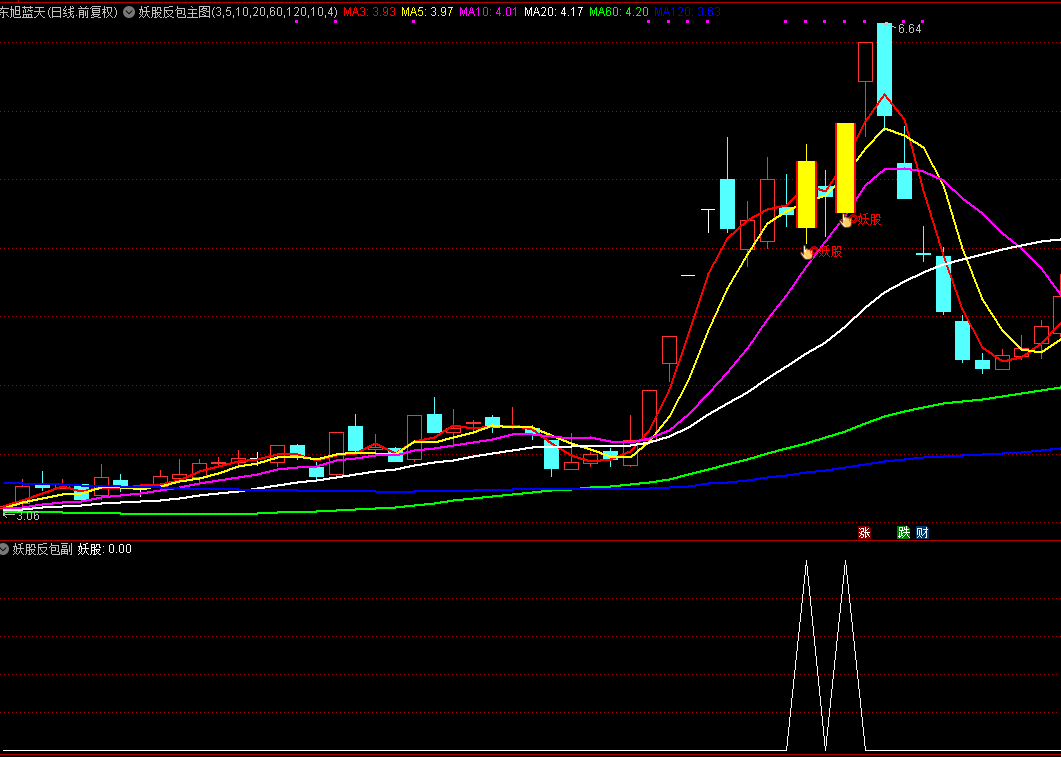This screenshot has height=757, width=1061.
Task: Expand the 妖股反包副 sub-indicator menu arrow
Action: pos(5,549)
